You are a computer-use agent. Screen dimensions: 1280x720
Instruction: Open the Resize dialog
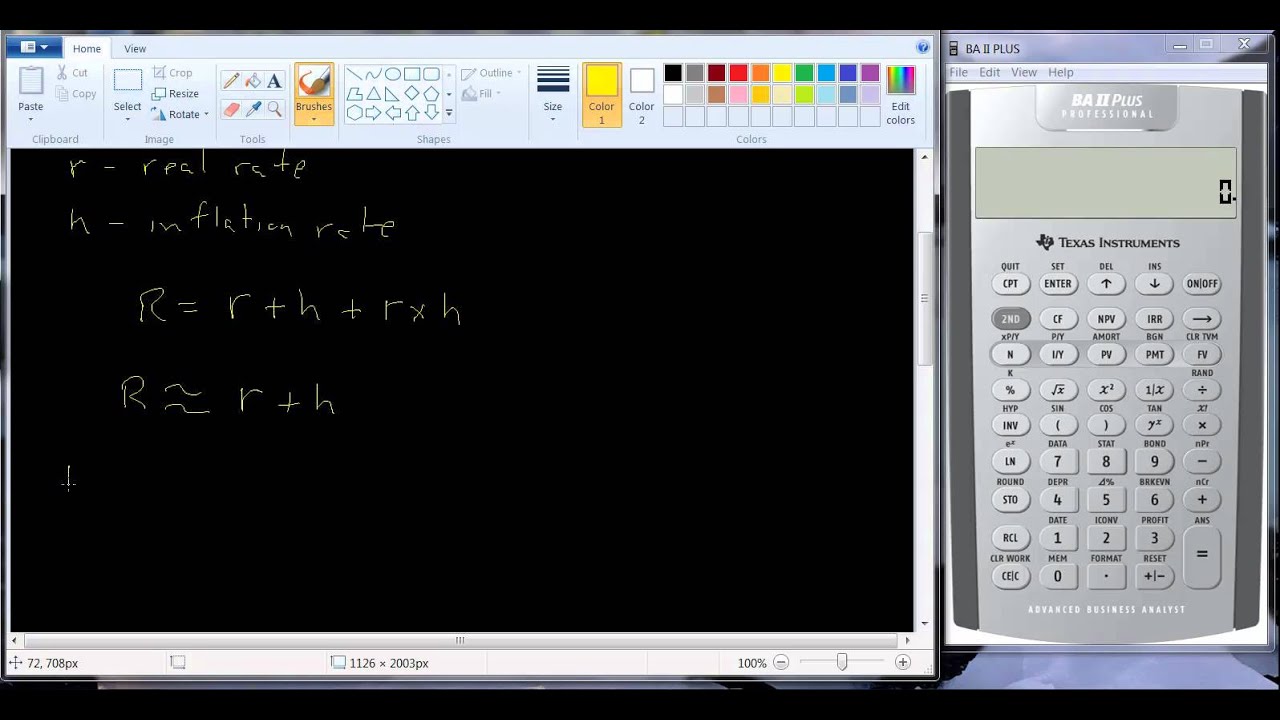(x=175, y=94)
